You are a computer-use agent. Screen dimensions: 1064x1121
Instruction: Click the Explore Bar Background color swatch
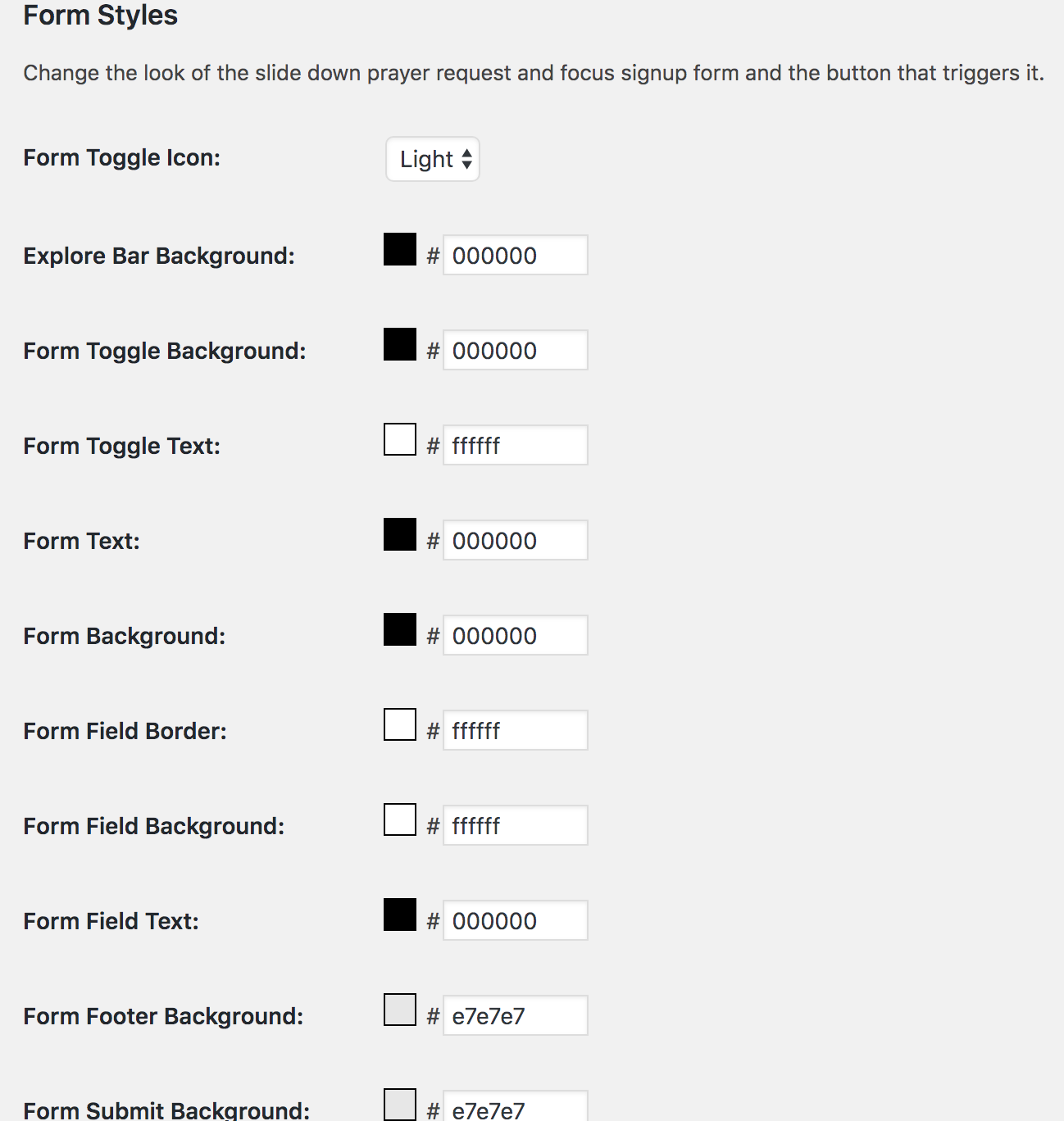point(400,249)
